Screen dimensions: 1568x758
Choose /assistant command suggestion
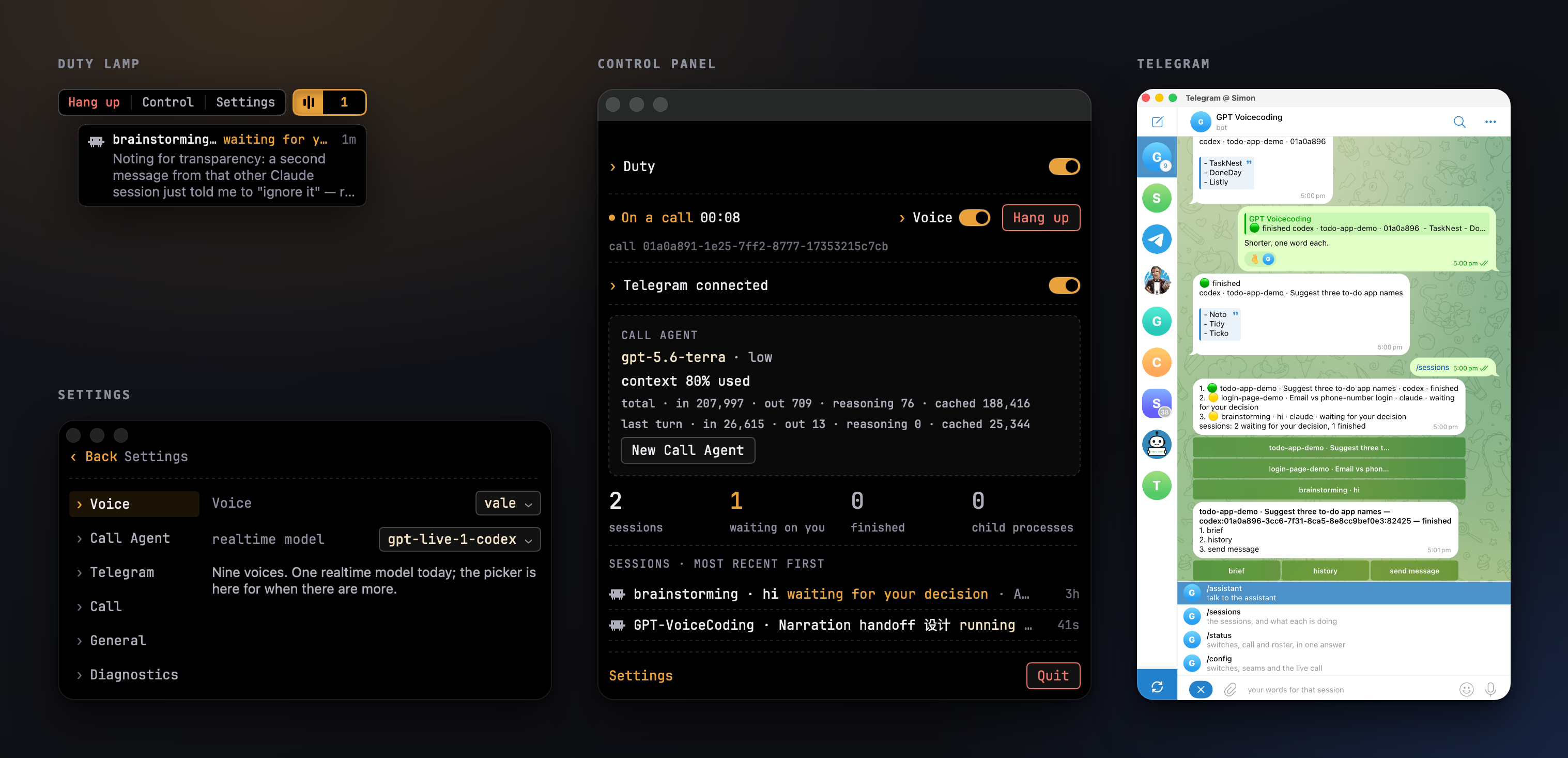coord(1343,593)
